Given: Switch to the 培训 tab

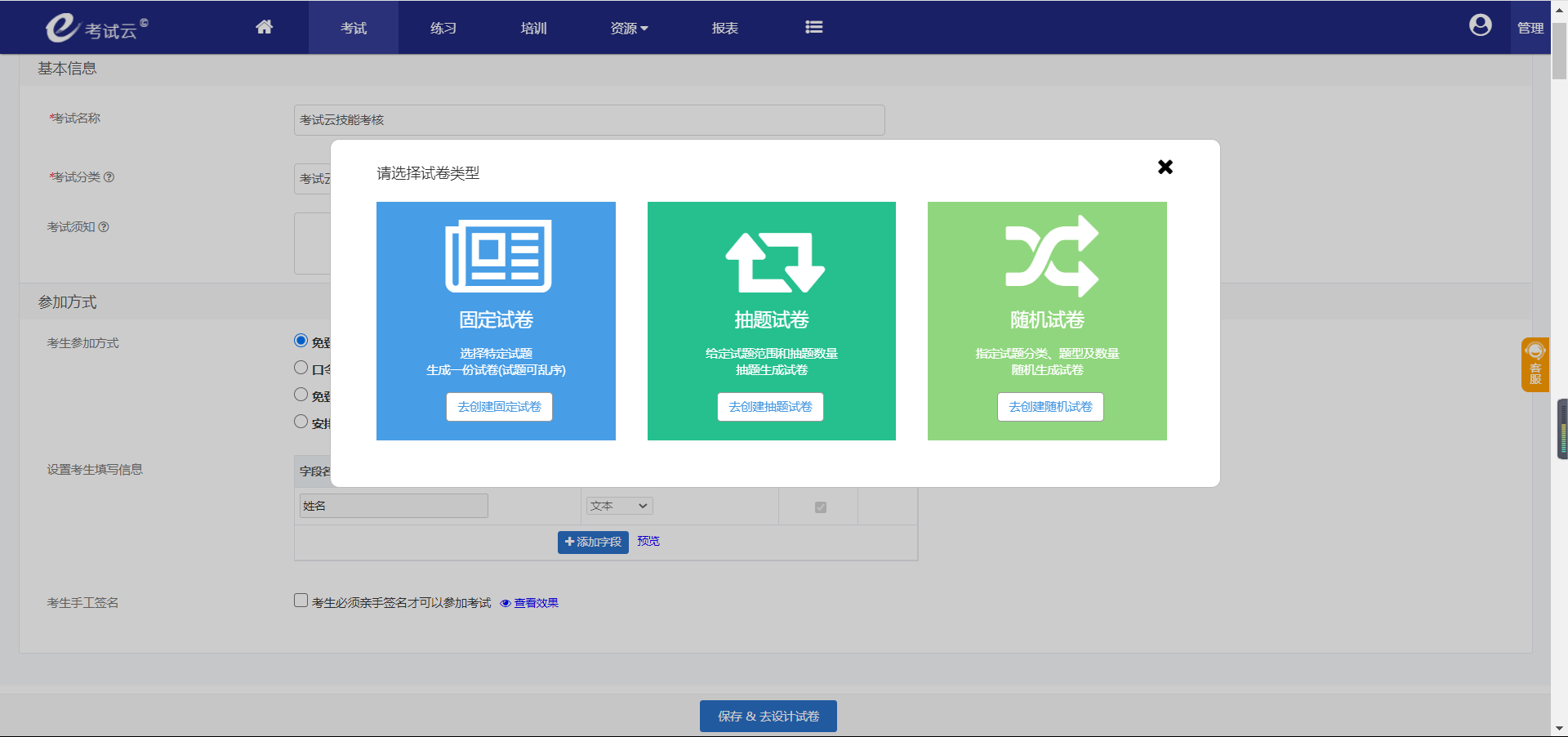Looking at the screenshot, I should 532,27.
